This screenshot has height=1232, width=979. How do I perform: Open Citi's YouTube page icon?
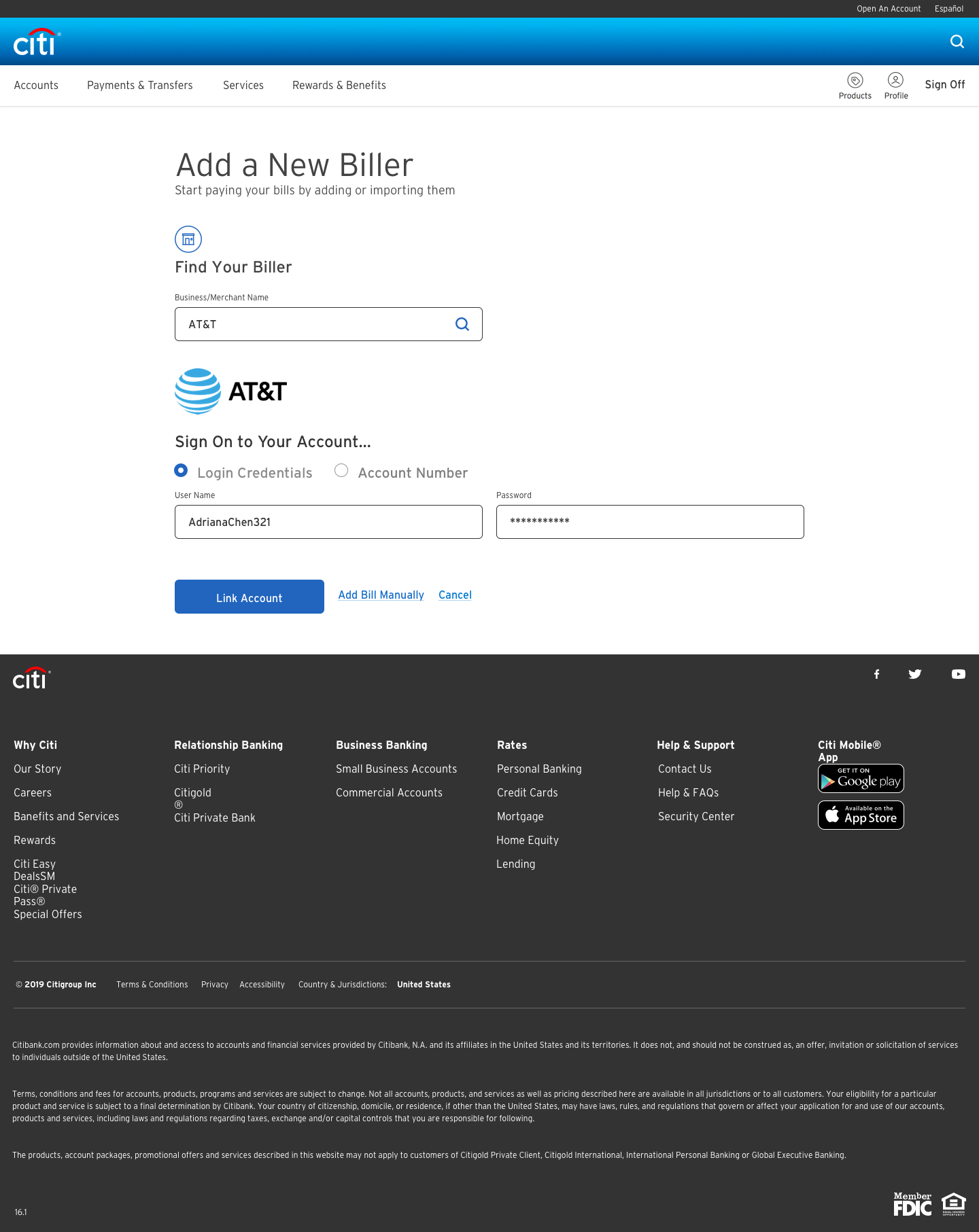(959, 674)
